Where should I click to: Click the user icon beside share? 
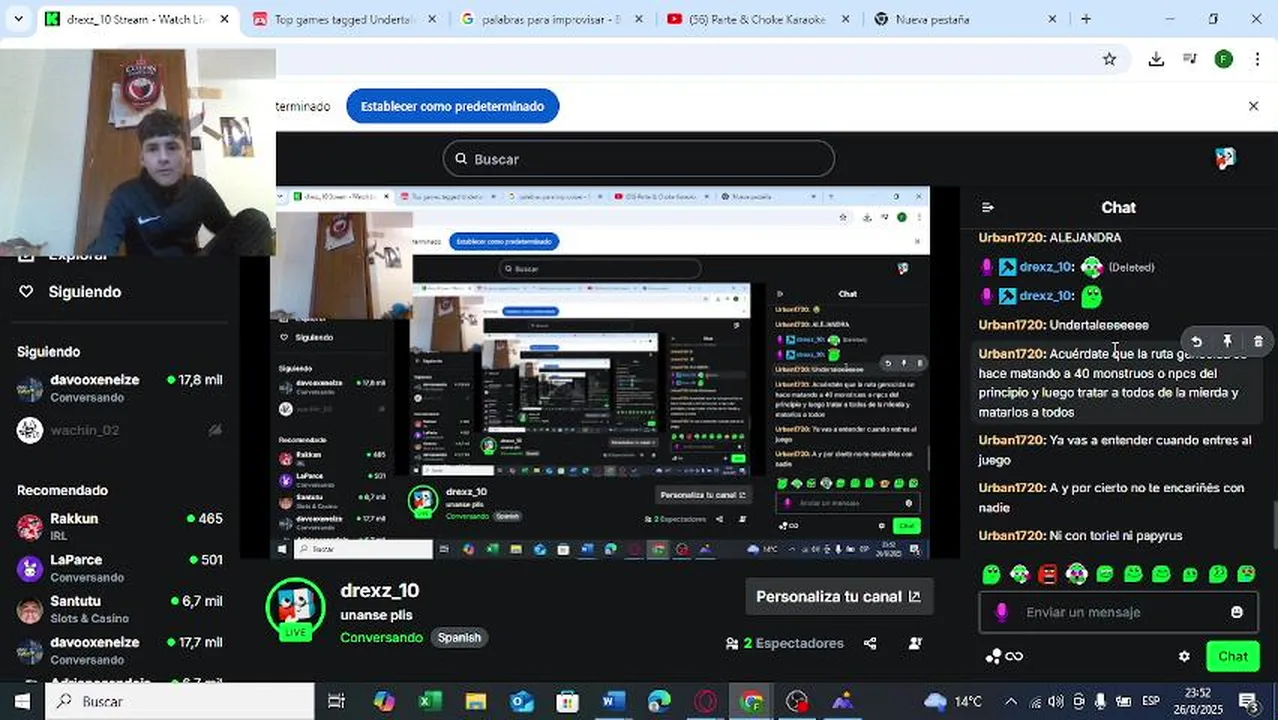tap(915, 644)
